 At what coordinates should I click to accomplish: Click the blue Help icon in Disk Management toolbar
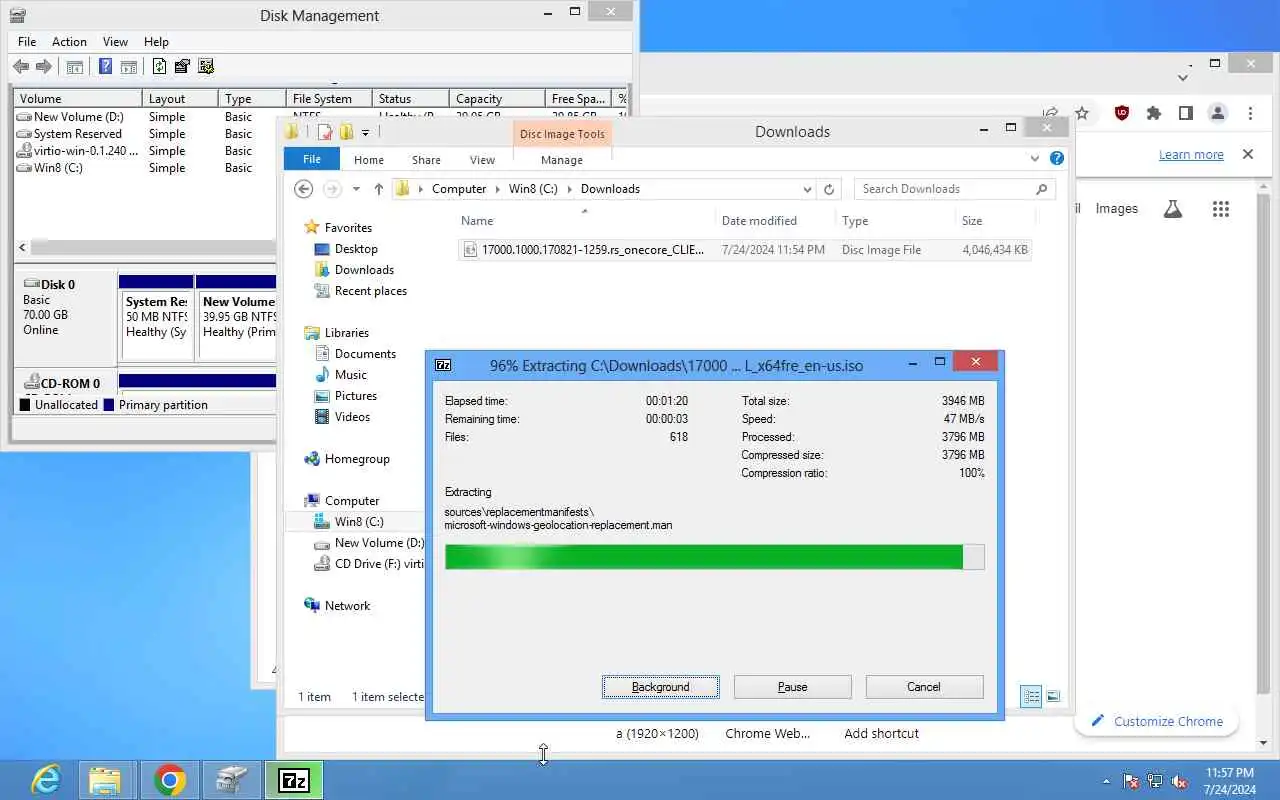[105, 67]
